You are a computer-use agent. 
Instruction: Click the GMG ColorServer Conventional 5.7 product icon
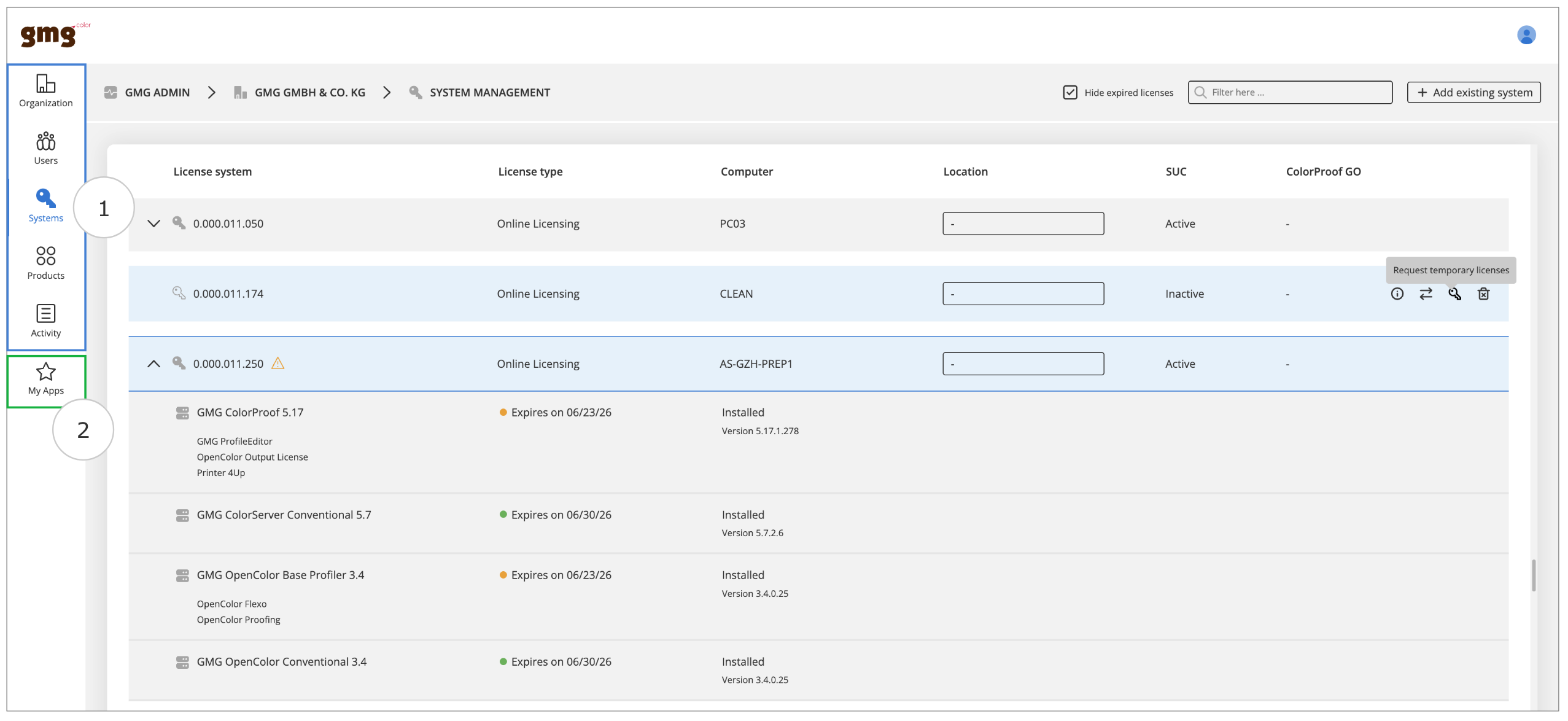[x=182, y=516]
